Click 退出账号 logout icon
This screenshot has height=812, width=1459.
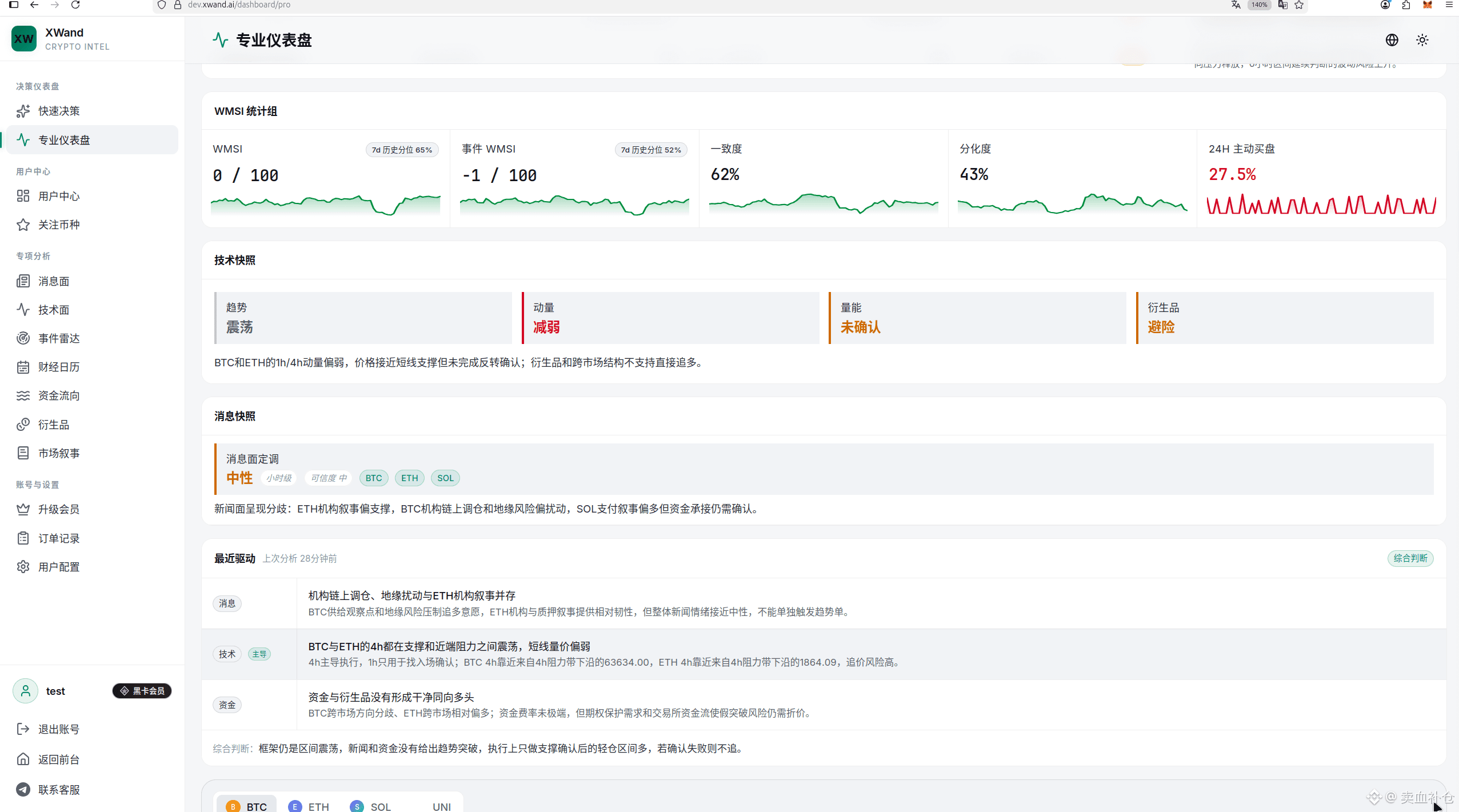23,729
